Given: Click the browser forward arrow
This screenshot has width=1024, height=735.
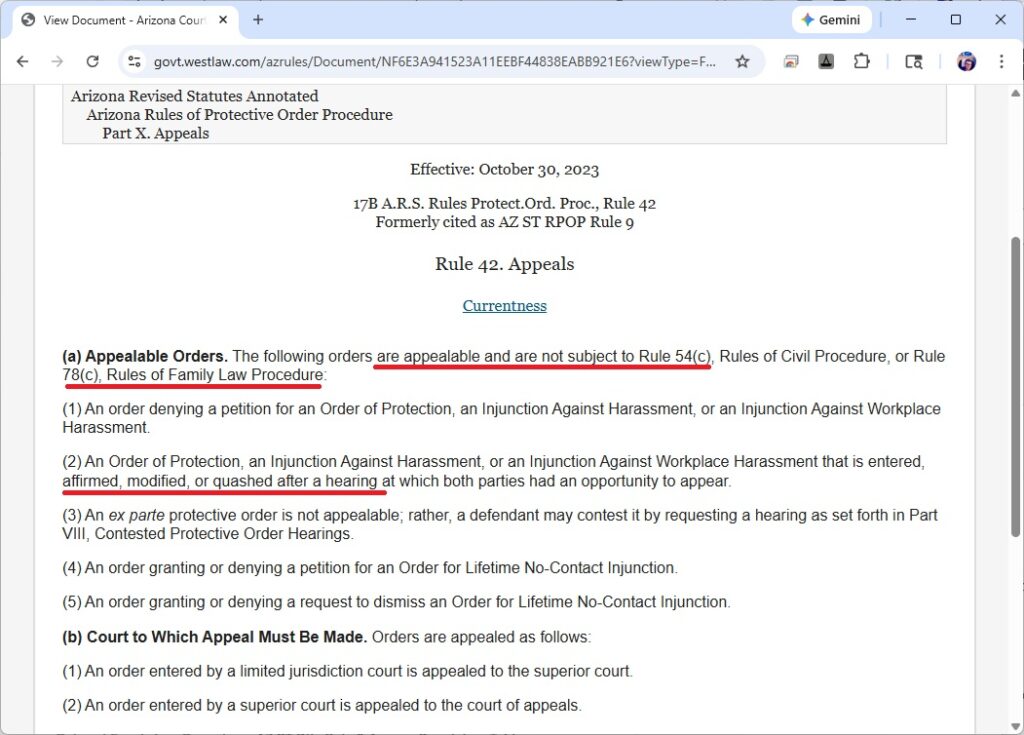Looking at the screenshot, I should (x=57, y=62).
